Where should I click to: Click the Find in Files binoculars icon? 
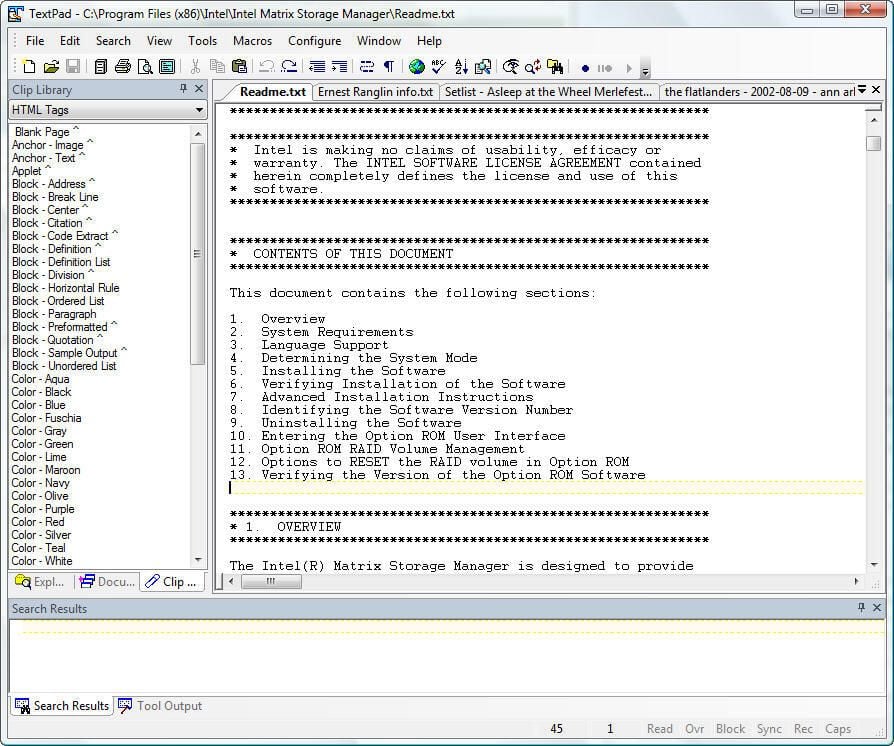(555, 67)
